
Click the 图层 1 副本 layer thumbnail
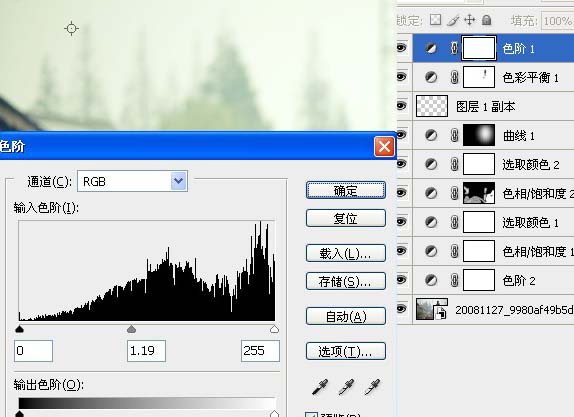point(432,106)
